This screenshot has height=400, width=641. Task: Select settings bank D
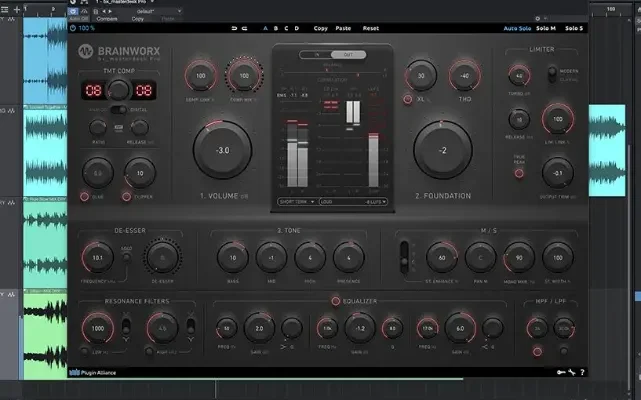[x=299, y=28]
